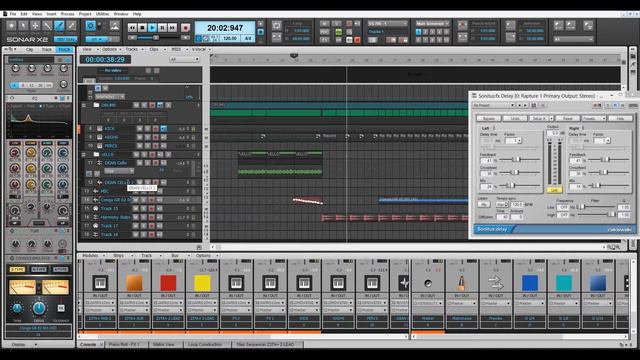This screenshot has height=360, width=640.
Task: Click the Master bus strip icon
Action: [428, 282]
